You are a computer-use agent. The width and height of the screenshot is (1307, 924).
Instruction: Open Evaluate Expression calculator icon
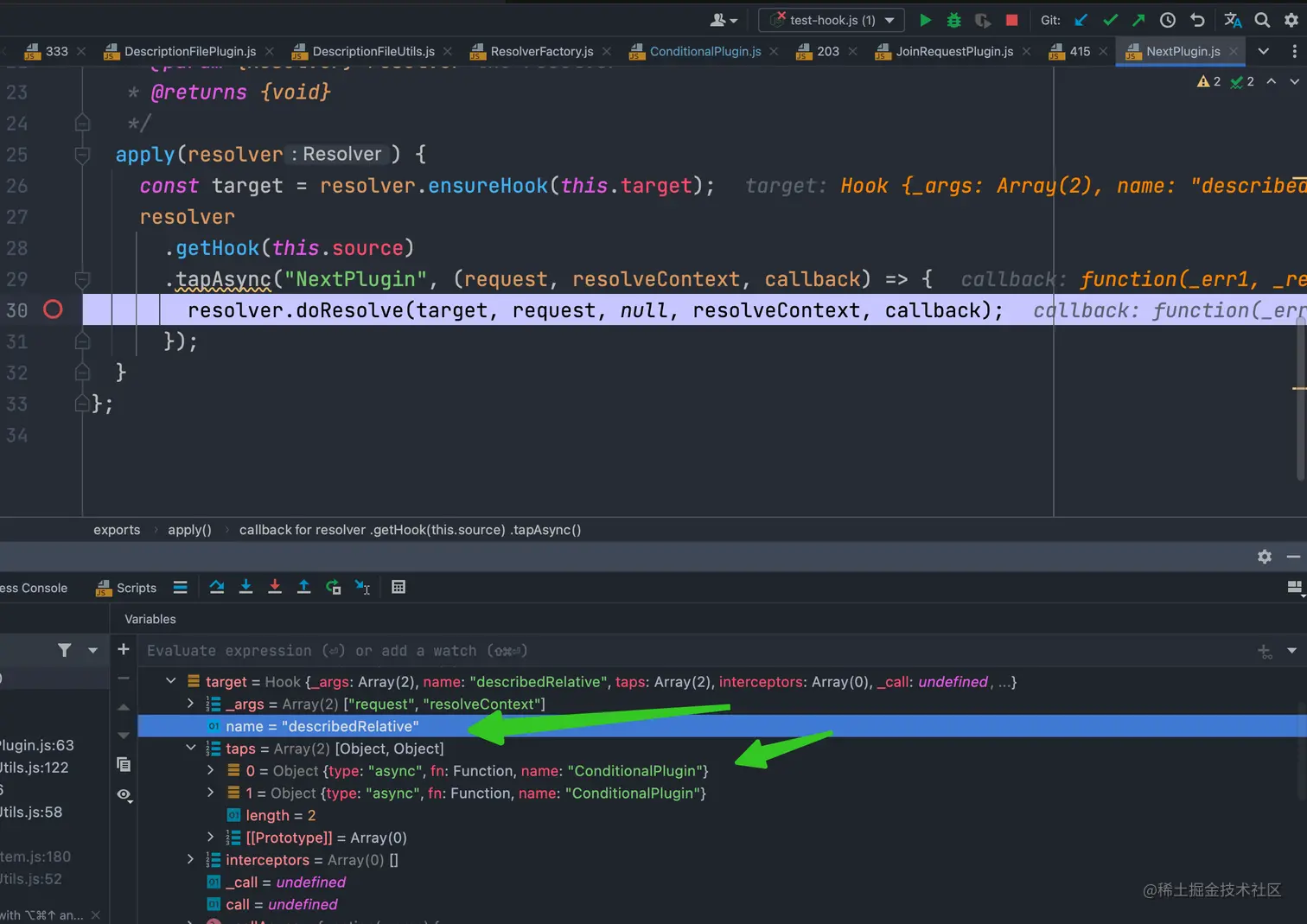(398, 588)
